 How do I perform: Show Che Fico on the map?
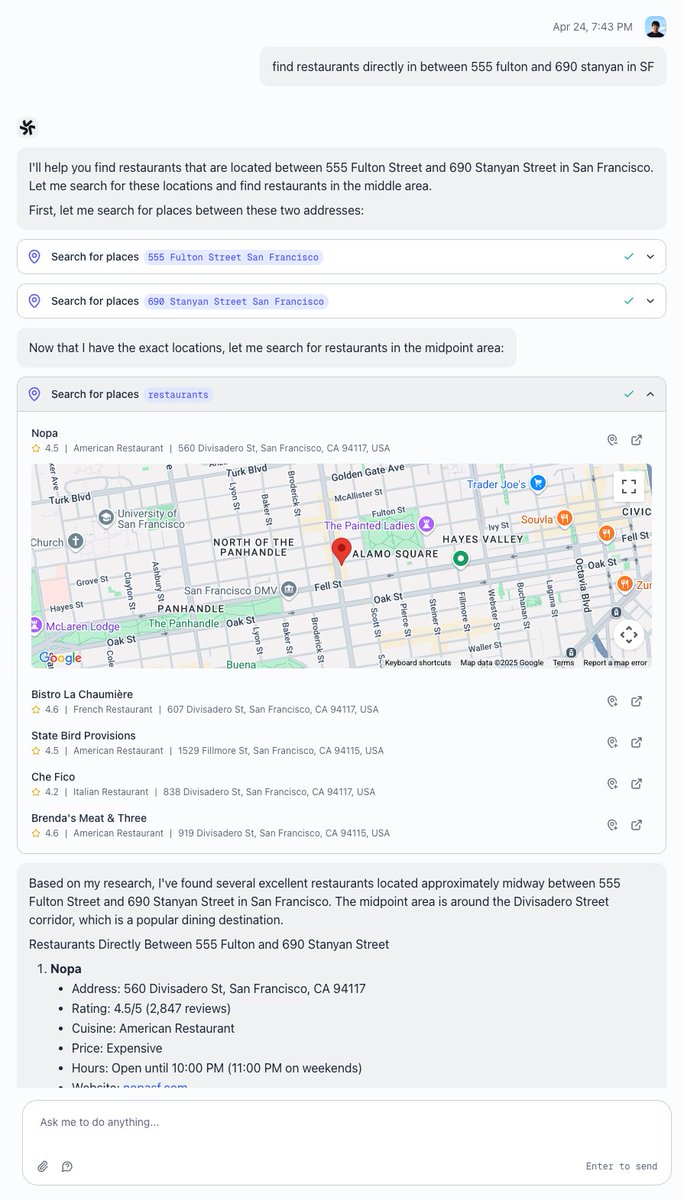tap(612, 783)
